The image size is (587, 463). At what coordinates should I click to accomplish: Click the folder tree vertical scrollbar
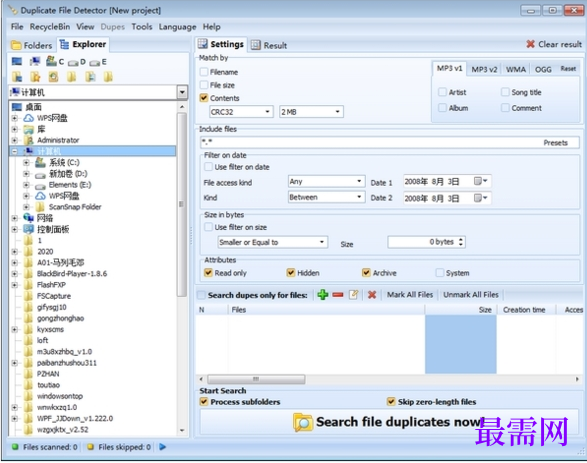pos(182,205)
